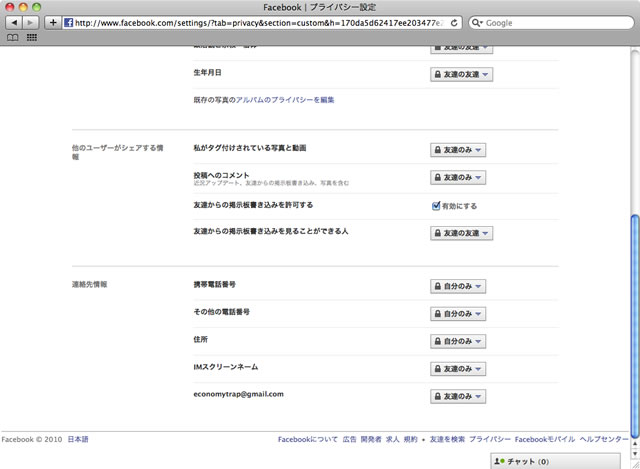Click the Google search field
The image size is (640, 469).
tap(551, 23)
